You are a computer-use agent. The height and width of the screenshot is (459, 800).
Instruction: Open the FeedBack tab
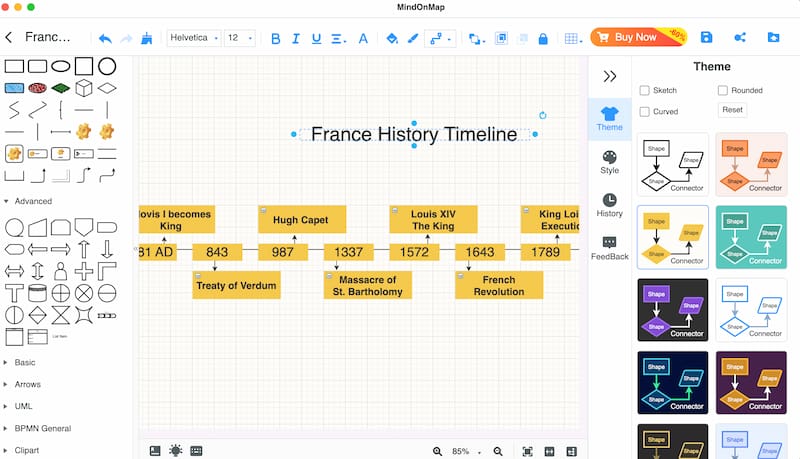tap(610, 249)
